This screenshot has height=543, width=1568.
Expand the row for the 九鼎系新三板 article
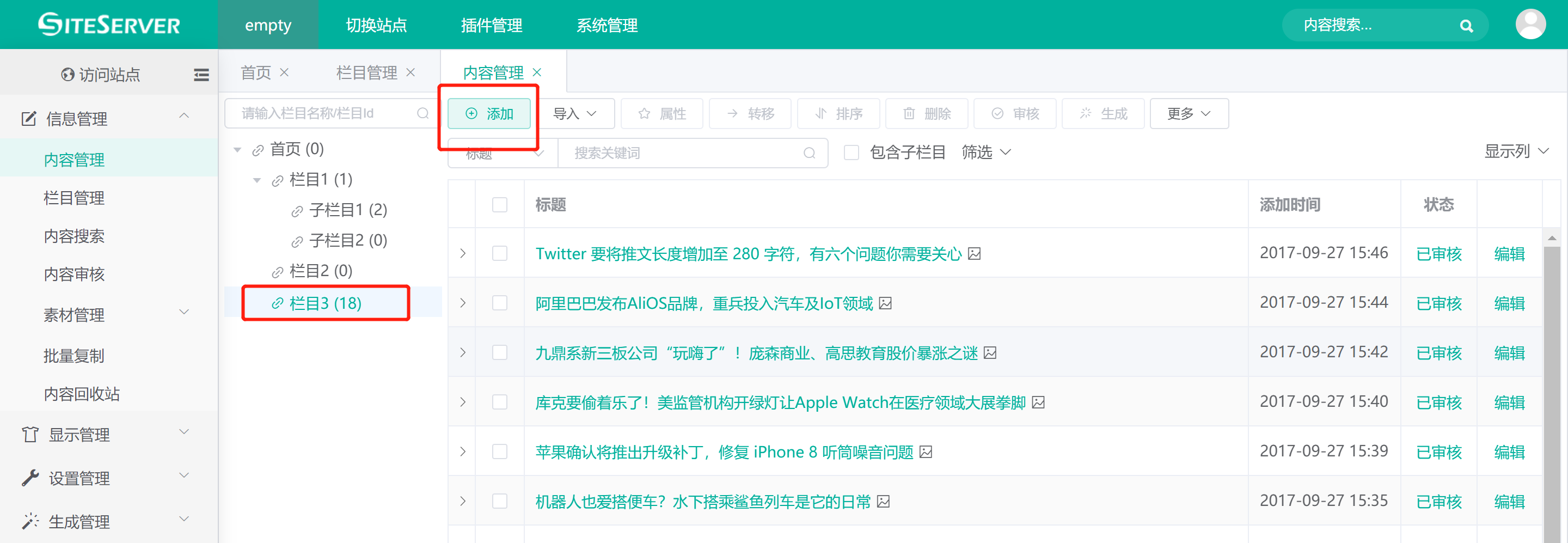pos(463,352)
